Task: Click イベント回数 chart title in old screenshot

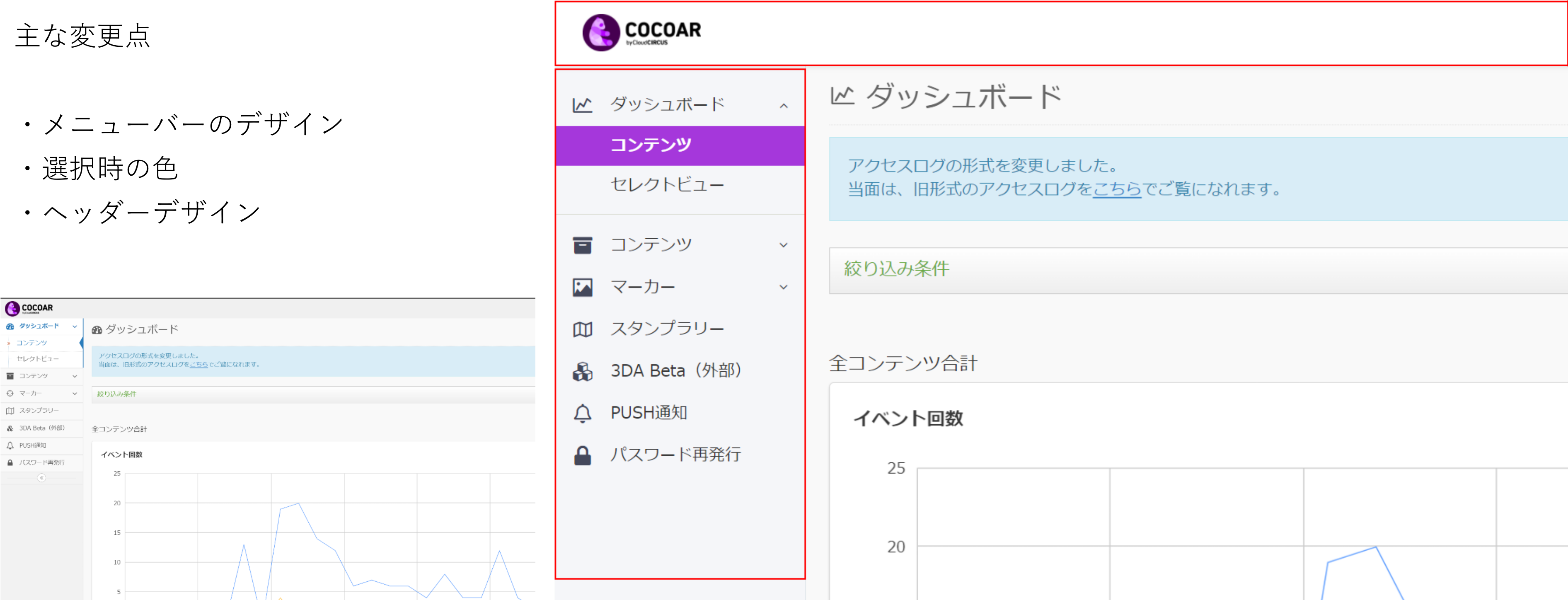Action: 121,455
